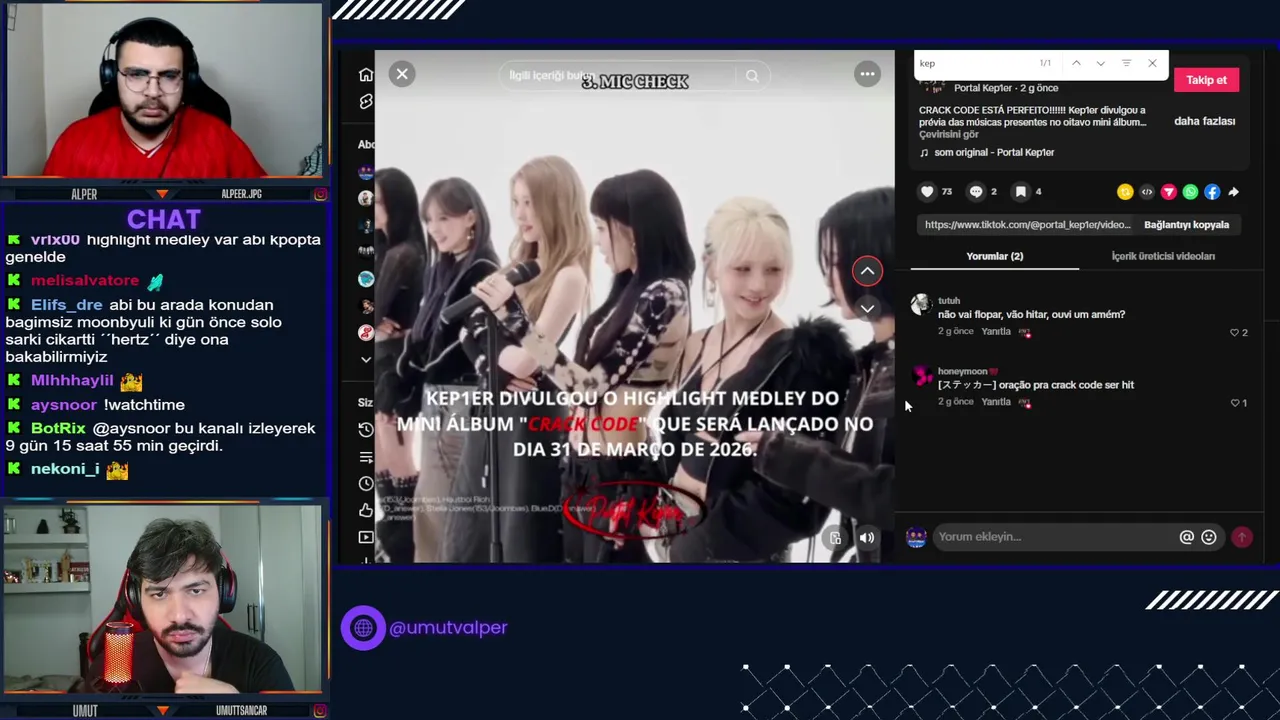1280x720 pixels.
Task: Click the magnifier icon in video search
Action: point(752,76)
